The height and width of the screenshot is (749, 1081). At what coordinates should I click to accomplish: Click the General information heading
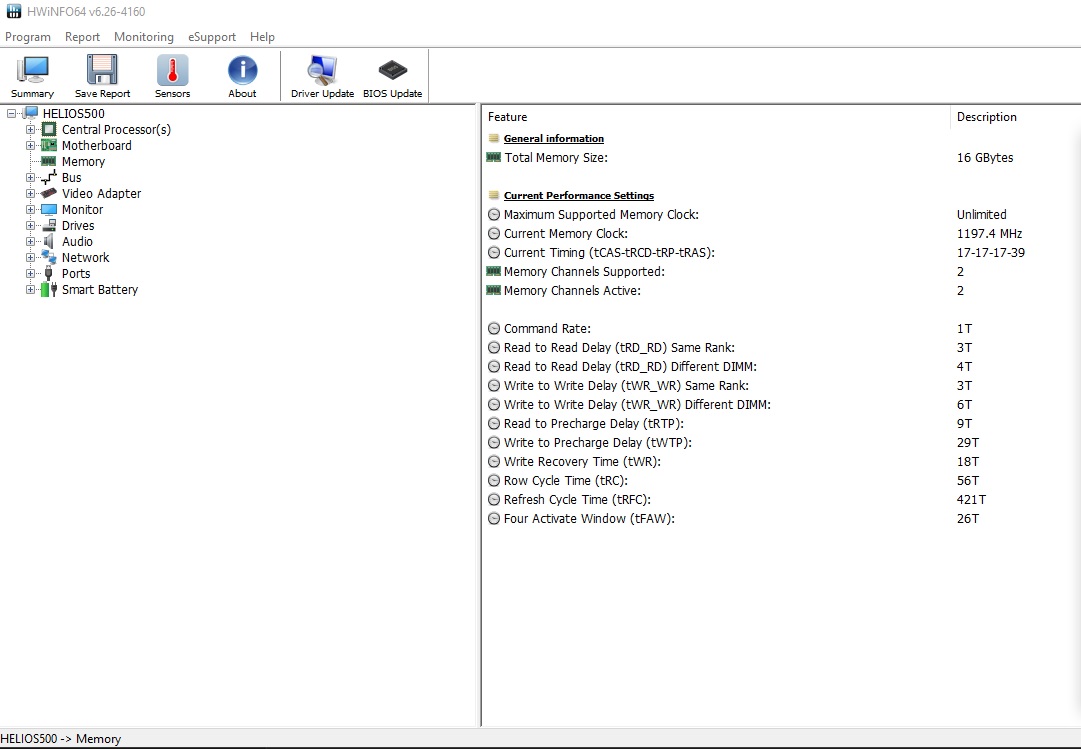coord(554,138)
